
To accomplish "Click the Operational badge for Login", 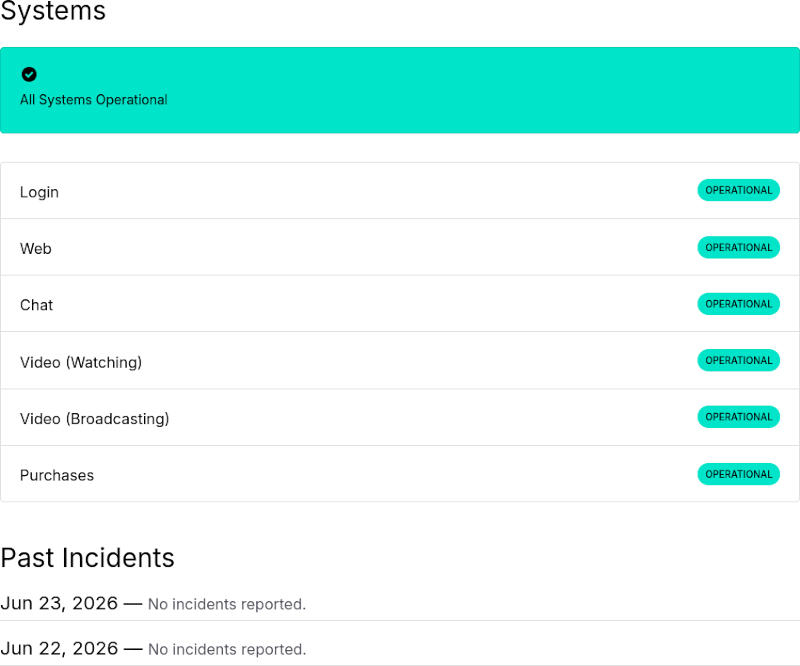I will [x=738, y=190].
